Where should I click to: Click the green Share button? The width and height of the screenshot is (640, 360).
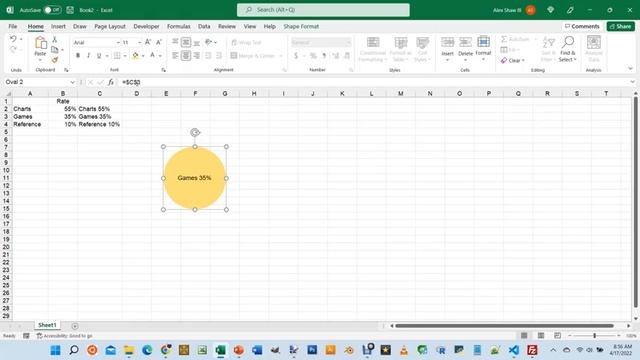coord(620,26)
